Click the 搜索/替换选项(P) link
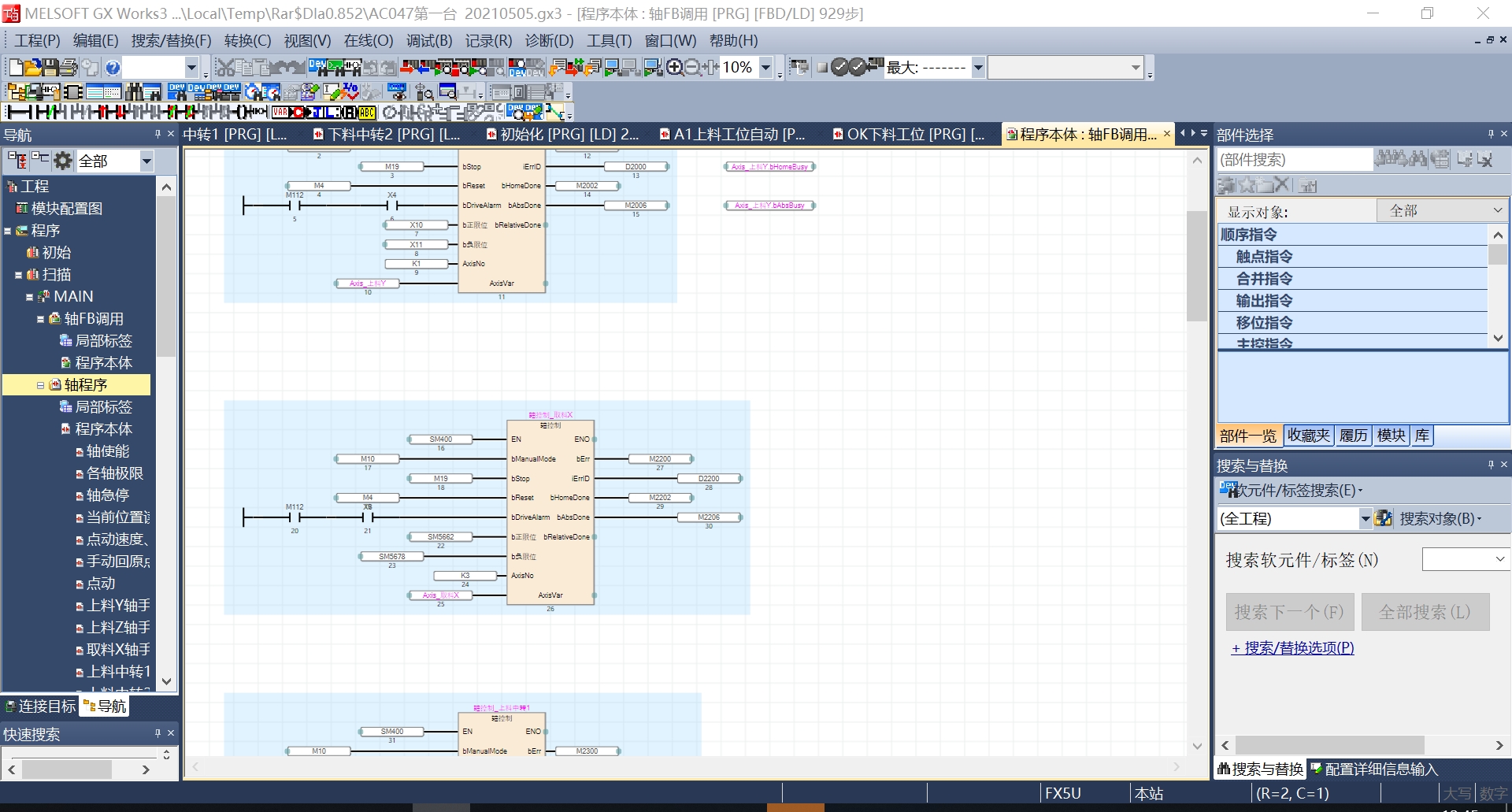Image resolution: width=1512 pixels, height=812 pixels. 1292,648
